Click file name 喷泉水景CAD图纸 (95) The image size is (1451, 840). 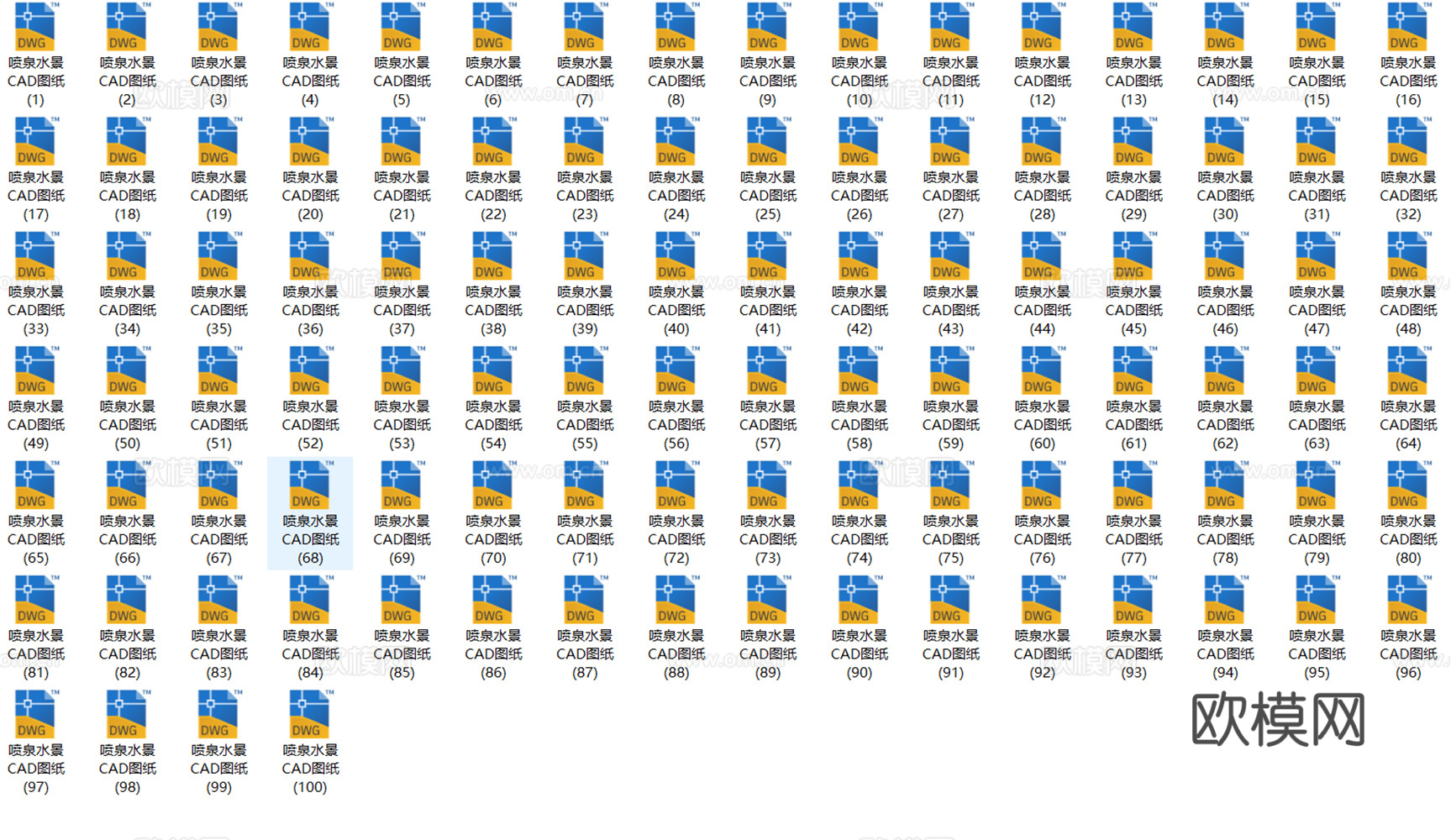click(1317, 654)
